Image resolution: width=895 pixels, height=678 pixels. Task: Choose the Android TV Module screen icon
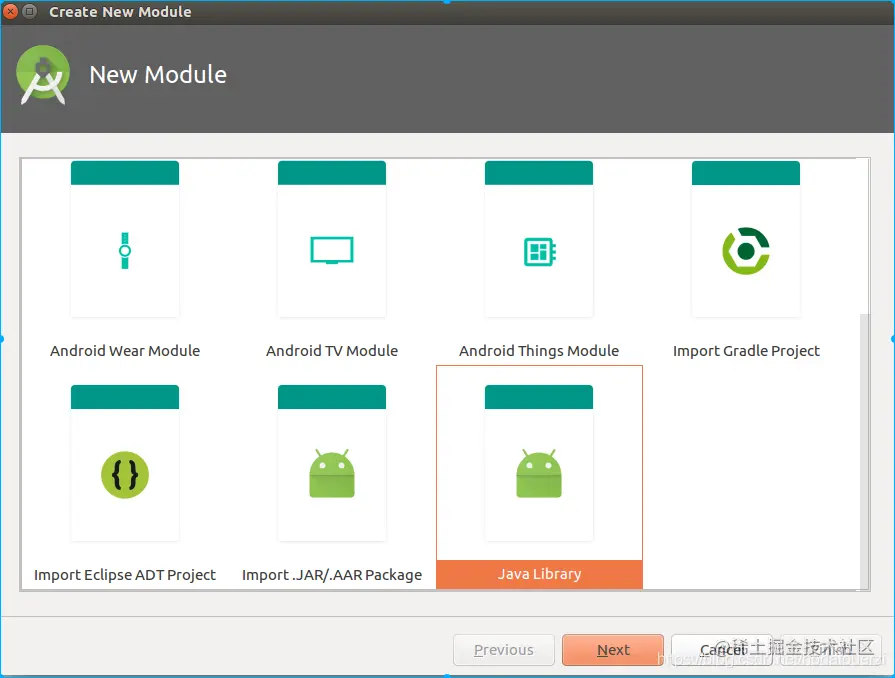coord(332,251)
